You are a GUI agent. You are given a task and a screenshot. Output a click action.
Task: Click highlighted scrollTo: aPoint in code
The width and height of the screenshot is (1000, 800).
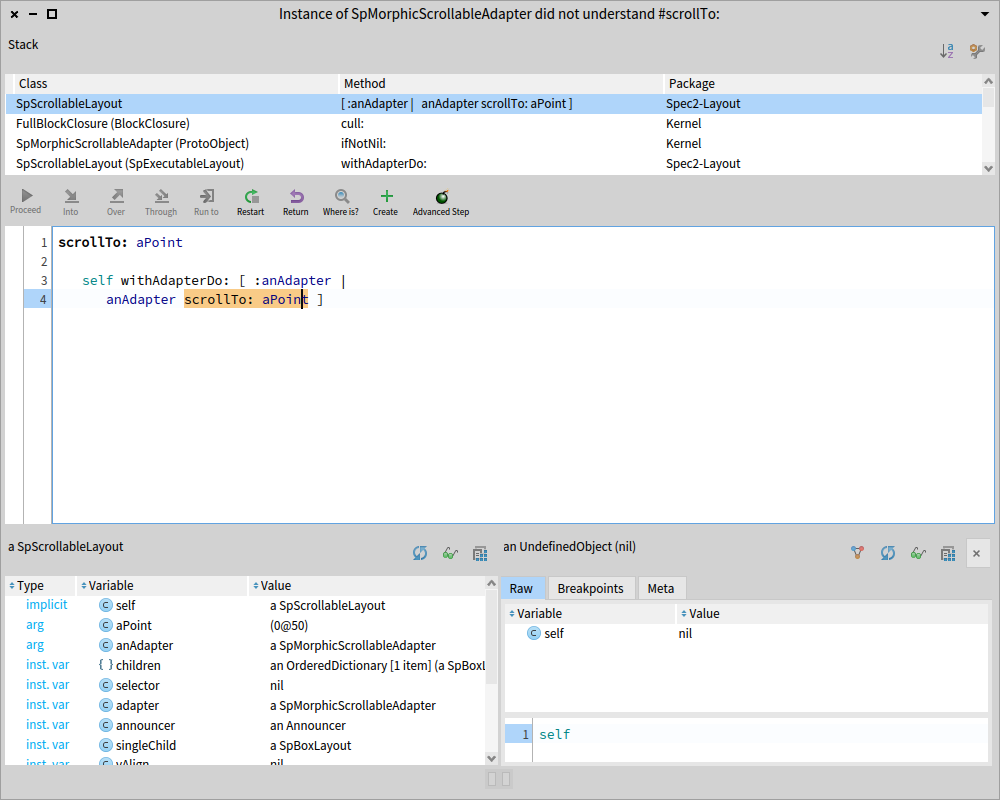tap(246, 299)
